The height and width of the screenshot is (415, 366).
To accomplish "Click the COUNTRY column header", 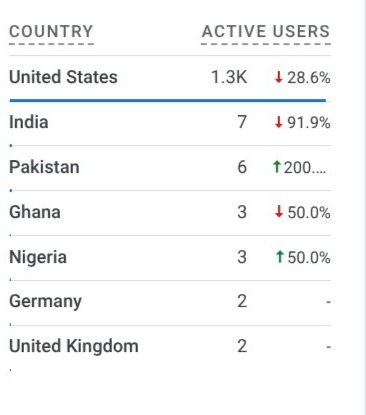I will (x=51, y=32).
